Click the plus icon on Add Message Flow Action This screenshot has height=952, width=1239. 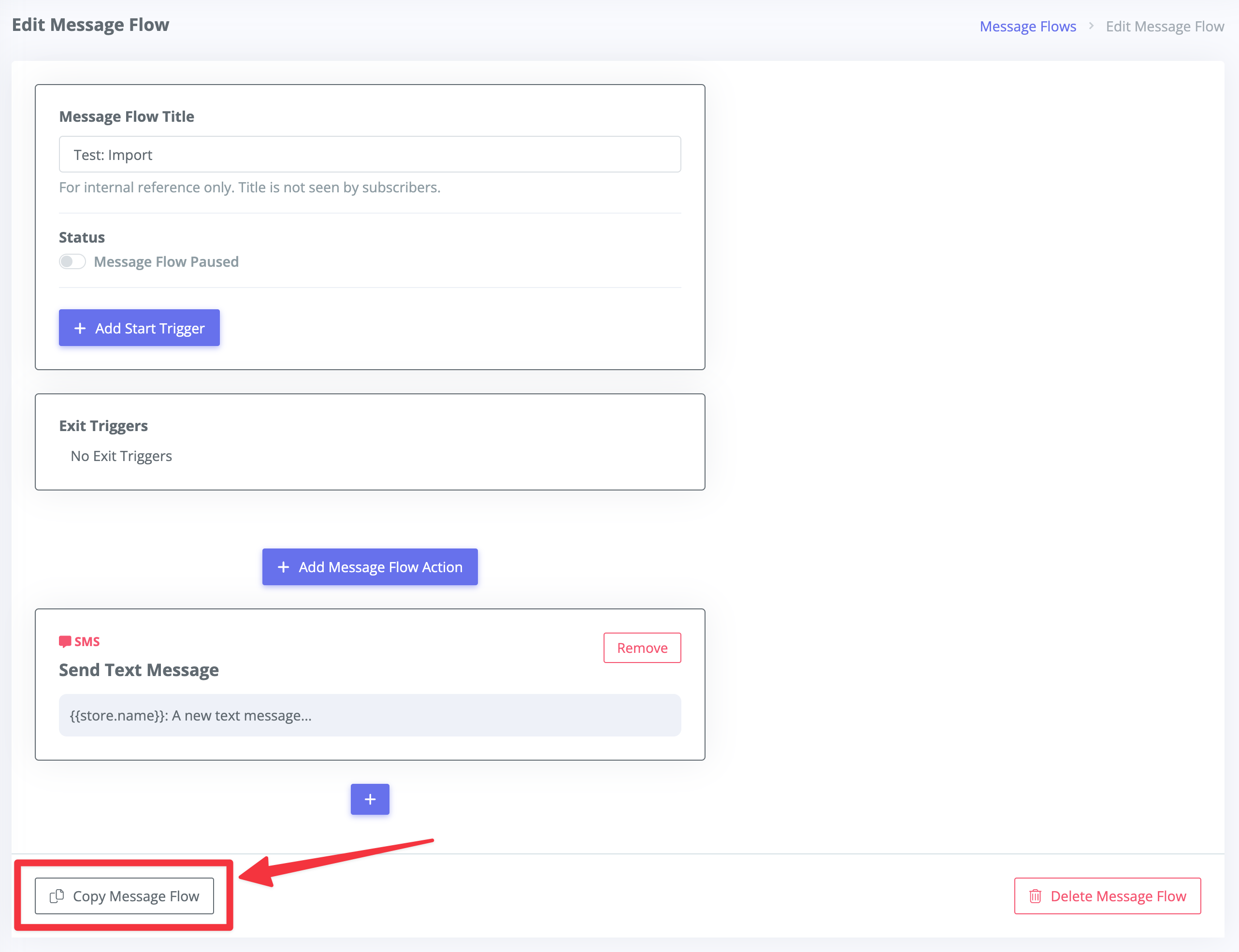[x=283, y=567]
